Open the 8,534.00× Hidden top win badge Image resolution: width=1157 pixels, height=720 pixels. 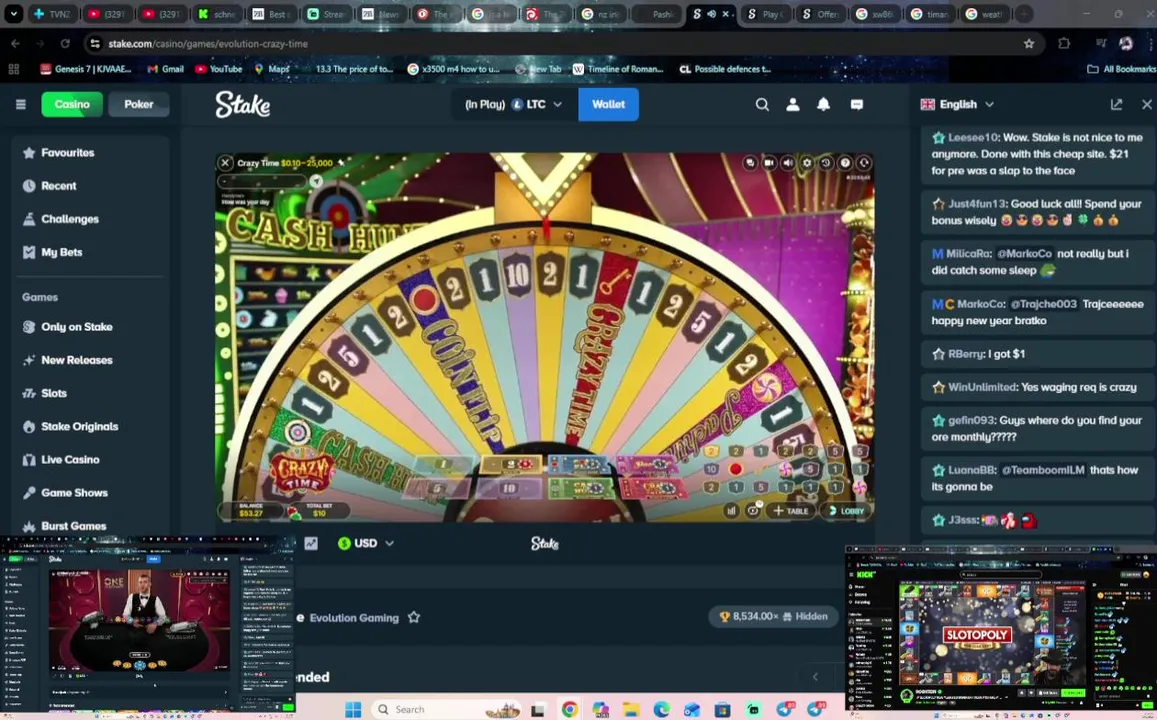tap(773, 616)
